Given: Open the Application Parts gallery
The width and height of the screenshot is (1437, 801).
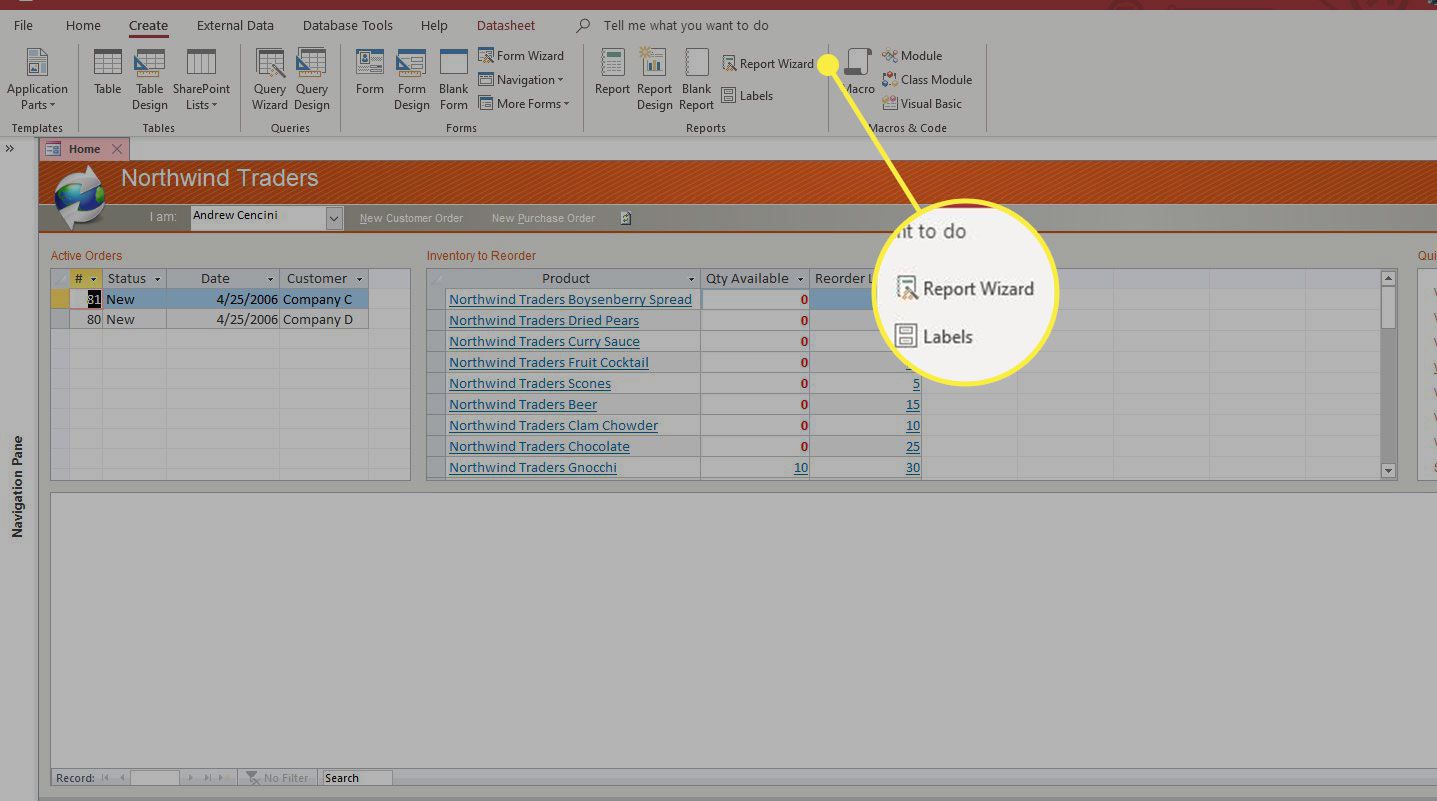Looking at the screenshot, I should click(37, 79).
